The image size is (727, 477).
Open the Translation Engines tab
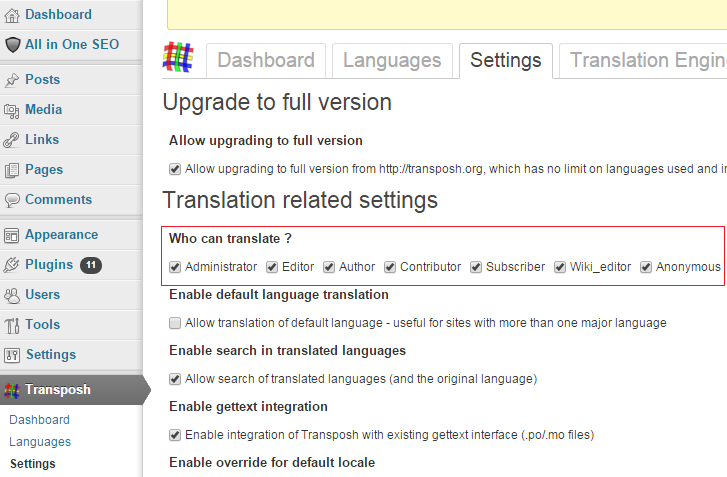coord(647,60)
